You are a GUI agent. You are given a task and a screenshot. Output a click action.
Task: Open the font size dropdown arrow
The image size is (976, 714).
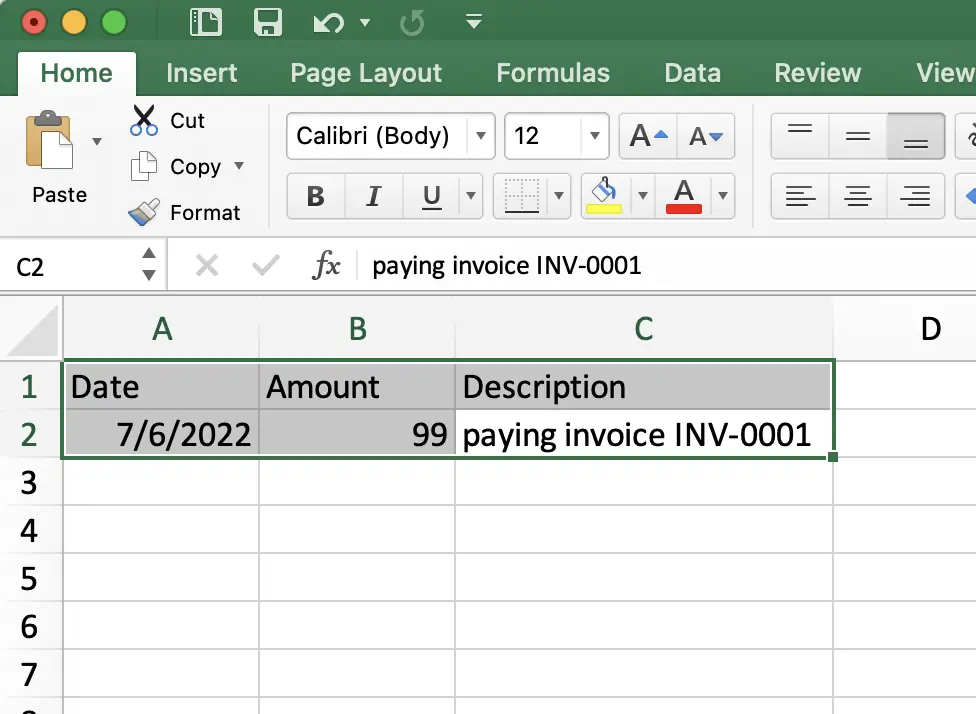[x=594, y=136]
